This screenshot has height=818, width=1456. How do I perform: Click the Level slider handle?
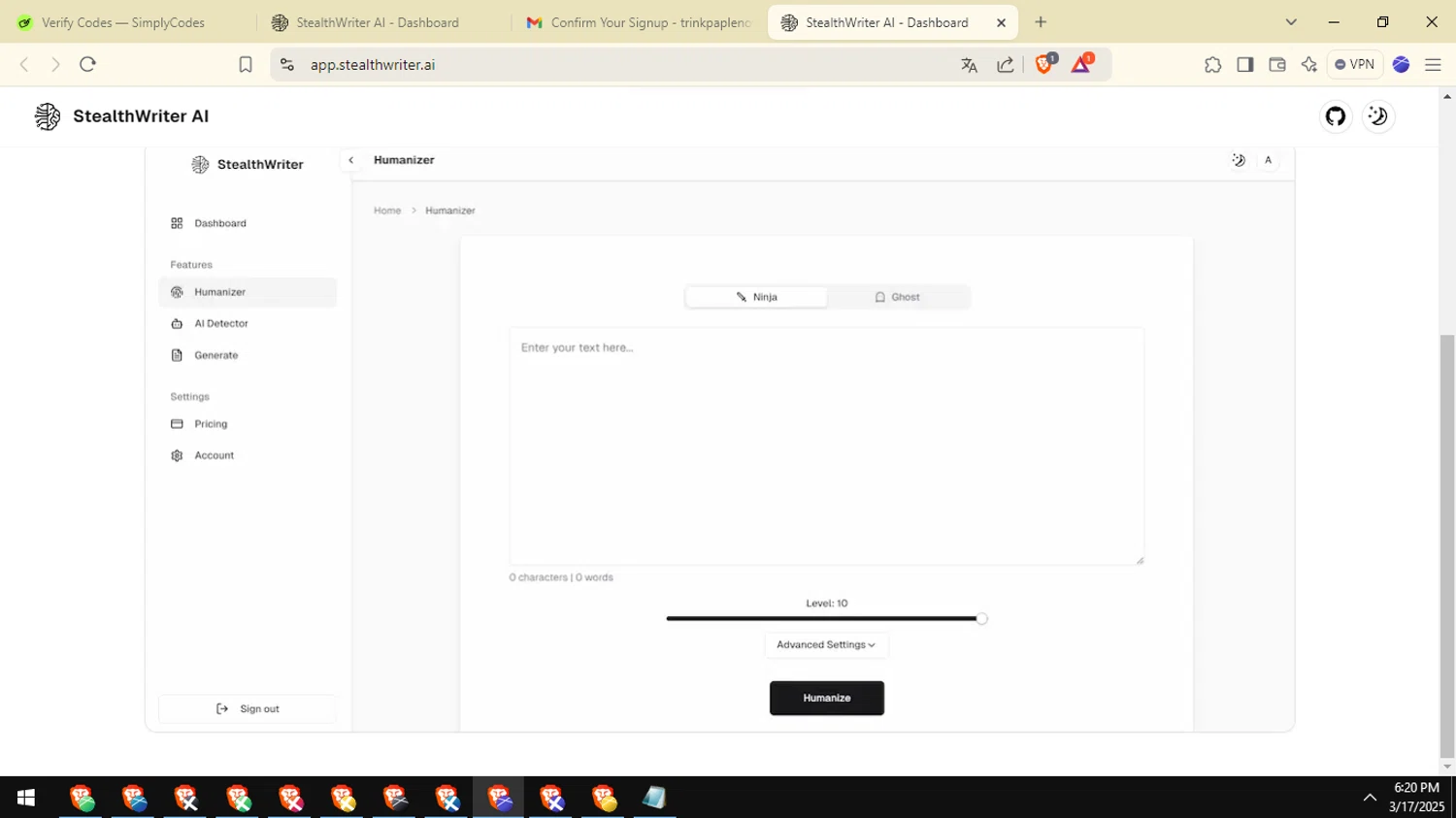click(x=981, y=619)
